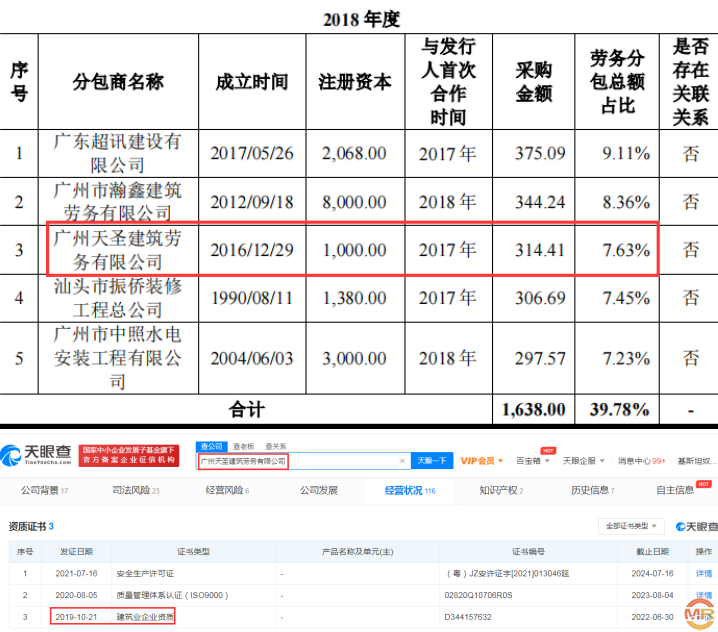Click the 广州天圣建筑劳务有限公司 cell
The height and width of the screenshot is (632, 718).
pyautogui.click(x=118, y=250)
